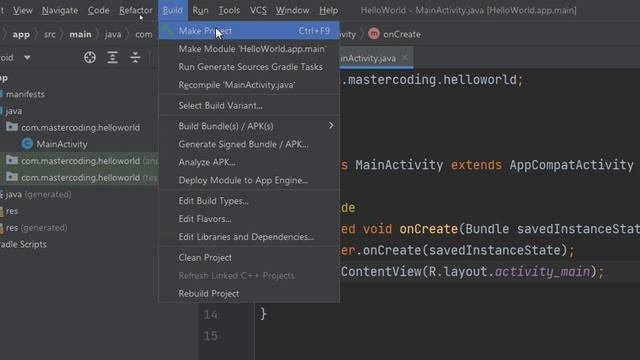Select the manifests folder
Image resolution: width=640 pixels, height=360 pixels.
click(x=25, y=94)
